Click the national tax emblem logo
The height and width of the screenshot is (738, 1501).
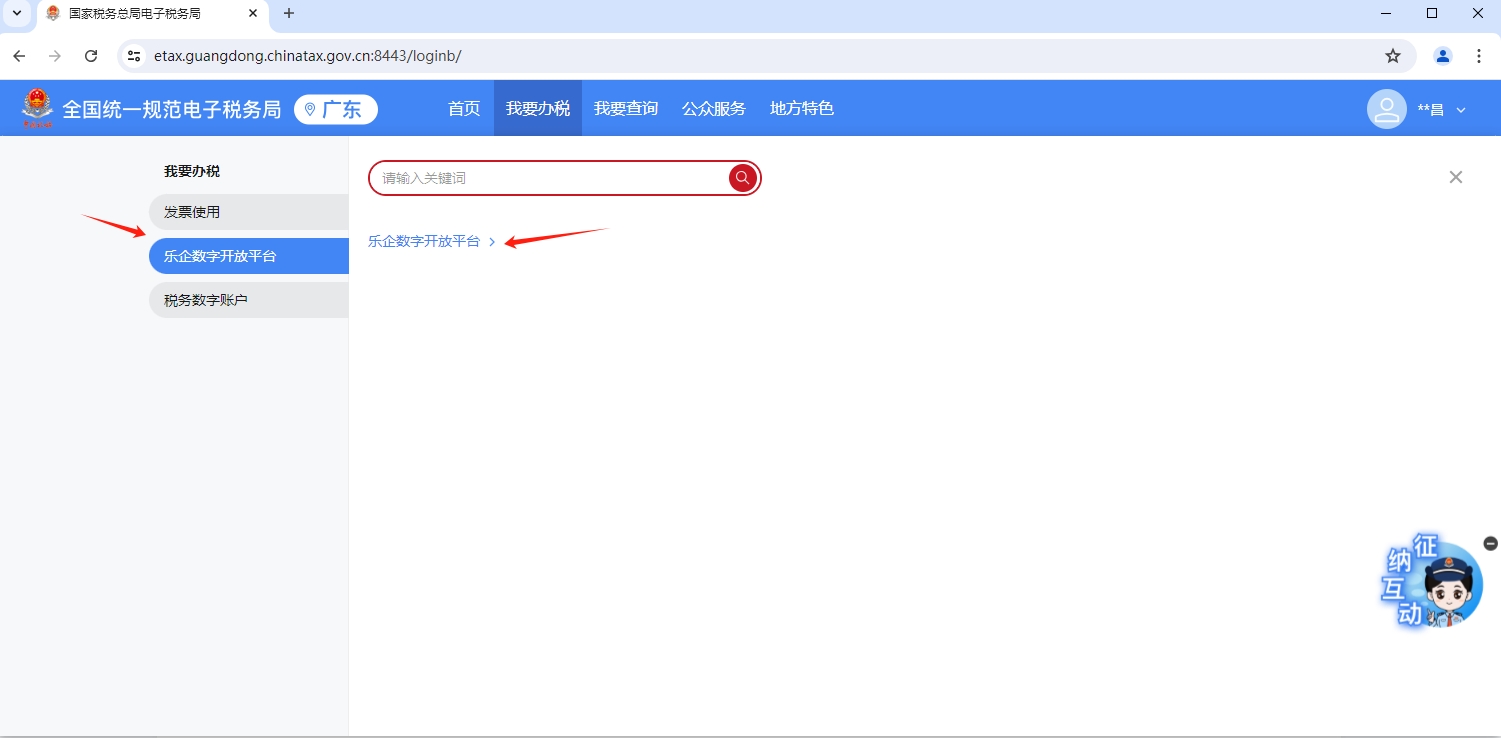point(38,108)
